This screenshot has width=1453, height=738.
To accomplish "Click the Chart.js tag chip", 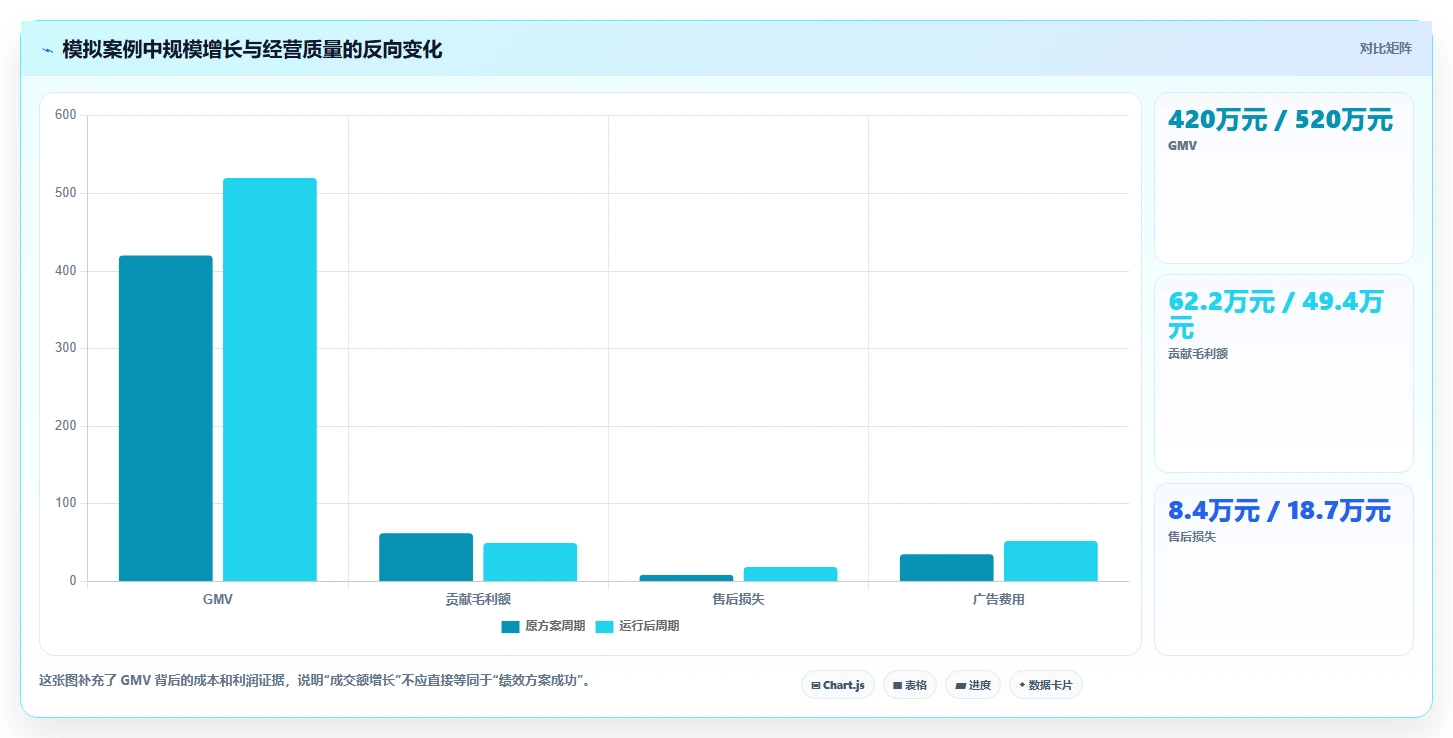I will (838, 685).
